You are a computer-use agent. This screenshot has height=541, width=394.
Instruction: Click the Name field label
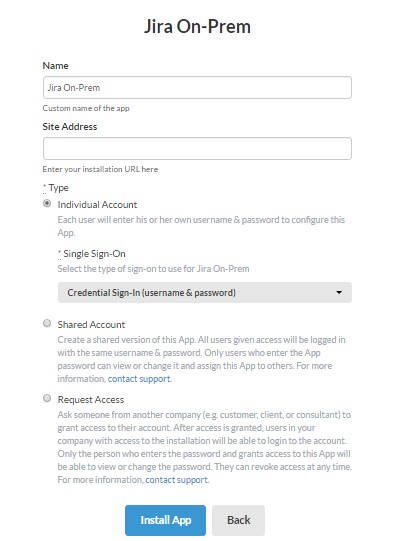pos(56,66)
